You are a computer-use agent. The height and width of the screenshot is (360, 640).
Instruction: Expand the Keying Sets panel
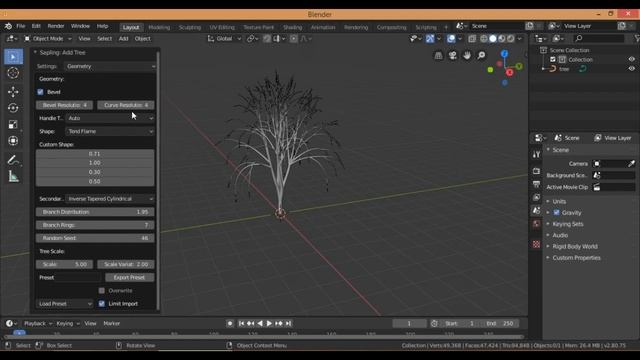568,224
